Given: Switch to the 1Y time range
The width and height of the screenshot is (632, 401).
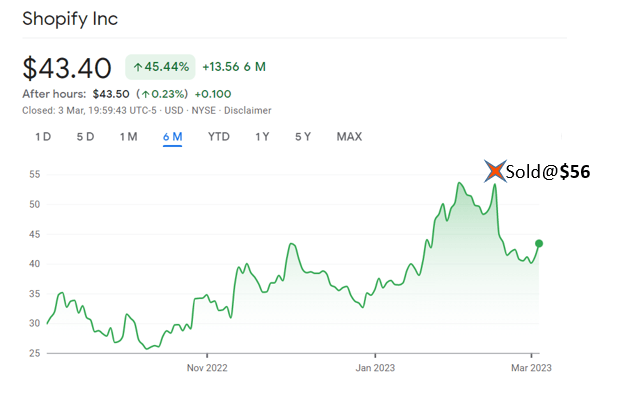Looking at the screenshot, I should (262, 136).
